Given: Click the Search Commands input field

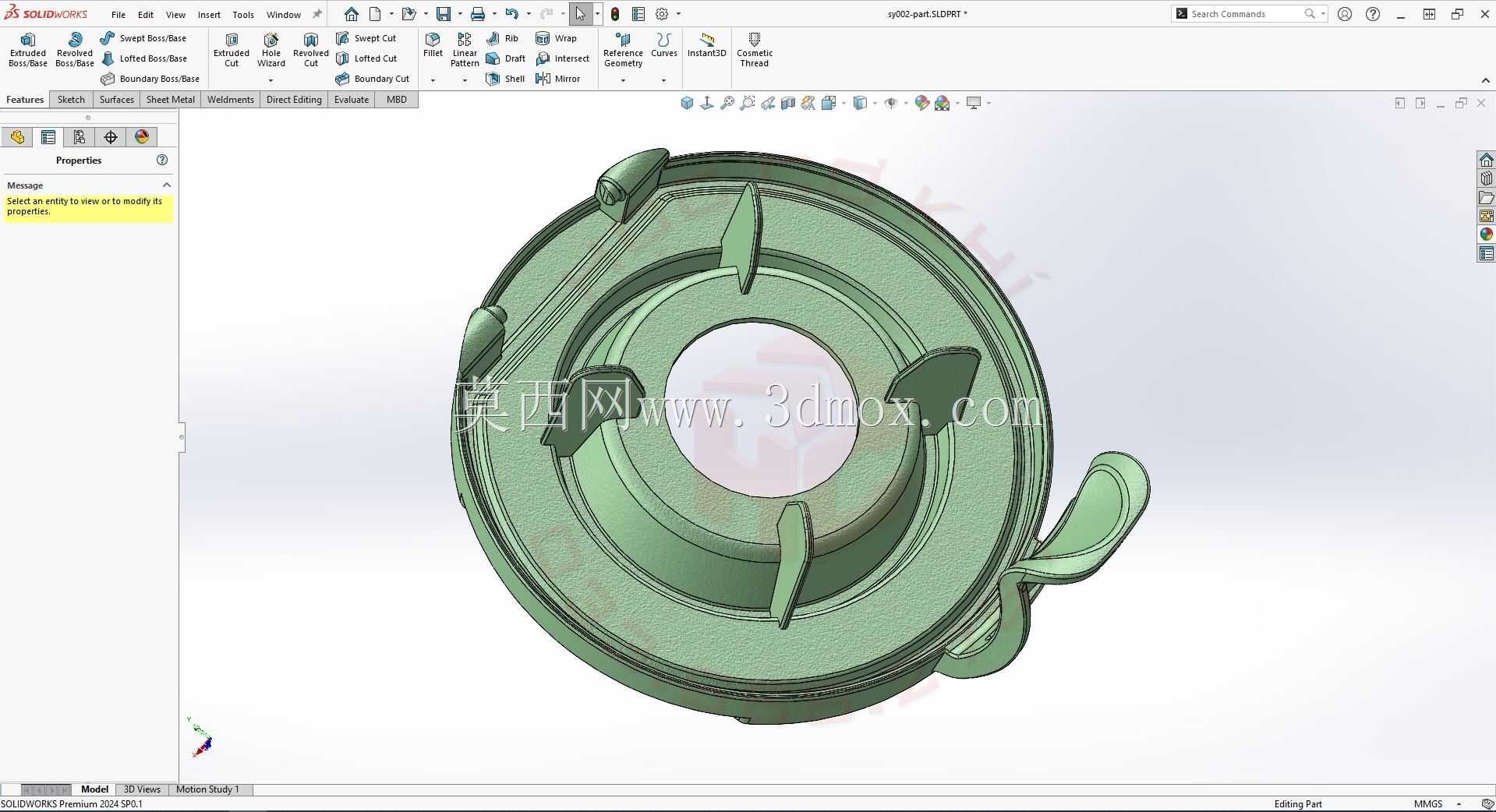Looking at the screenshot, I should click(x=1246, y=14).
